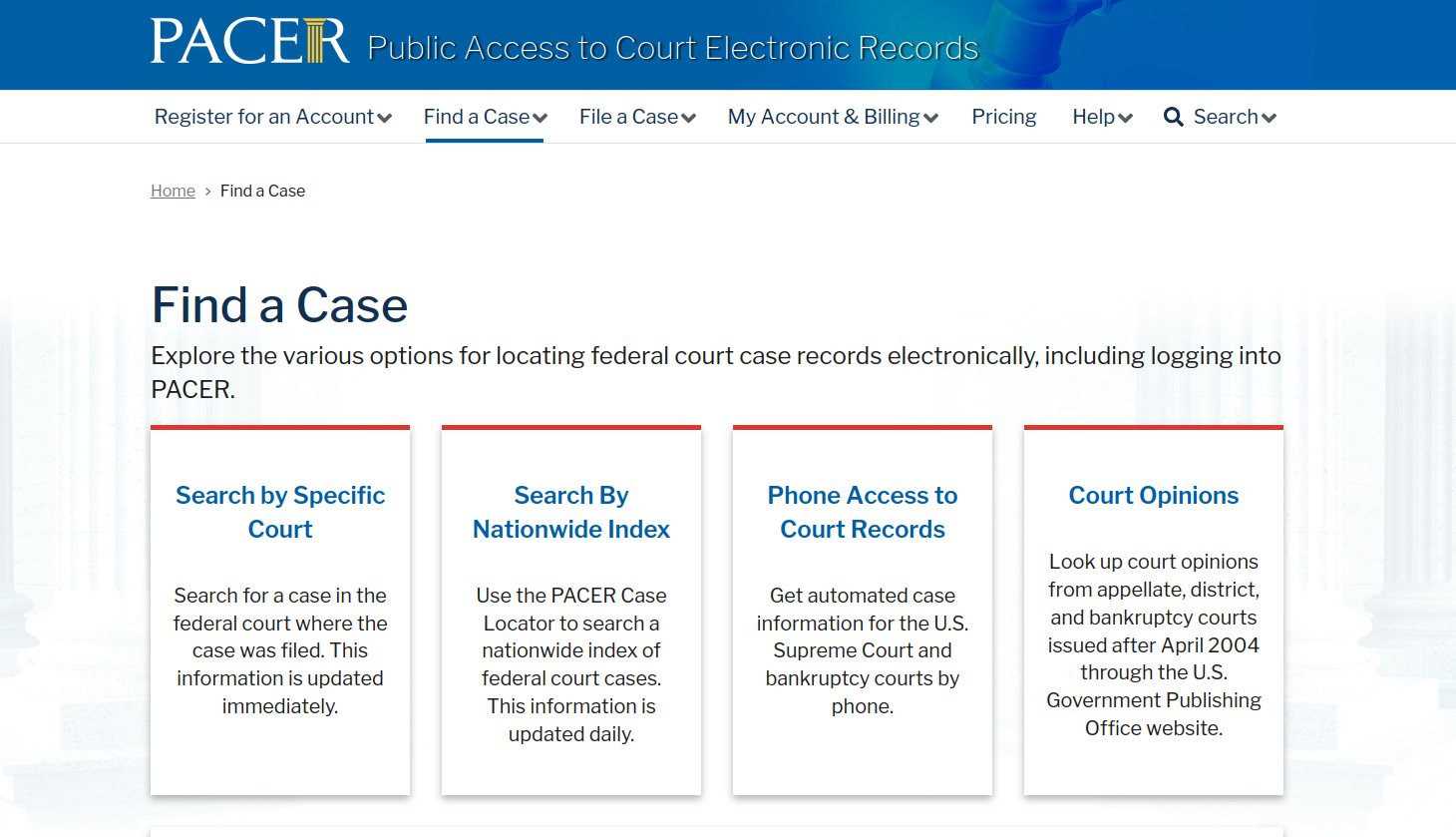The height and width of the screenshot is (837, 1456).
Task: Open the File a Case menu
Action: [x=629, y=117]
